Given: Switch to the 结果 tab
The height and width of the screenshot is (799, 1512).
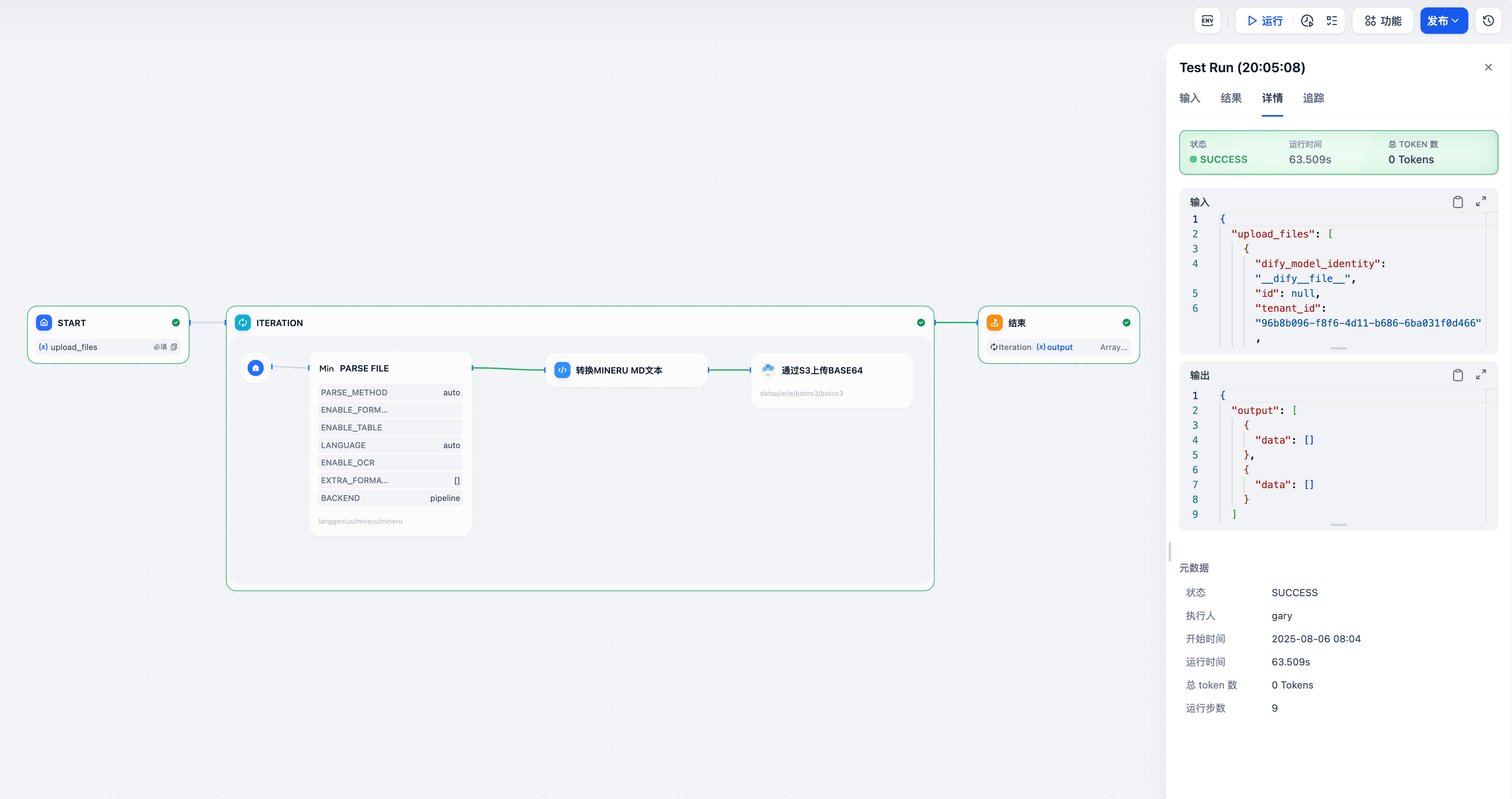Looking at the screenshot, I should tap(1231, 99).
